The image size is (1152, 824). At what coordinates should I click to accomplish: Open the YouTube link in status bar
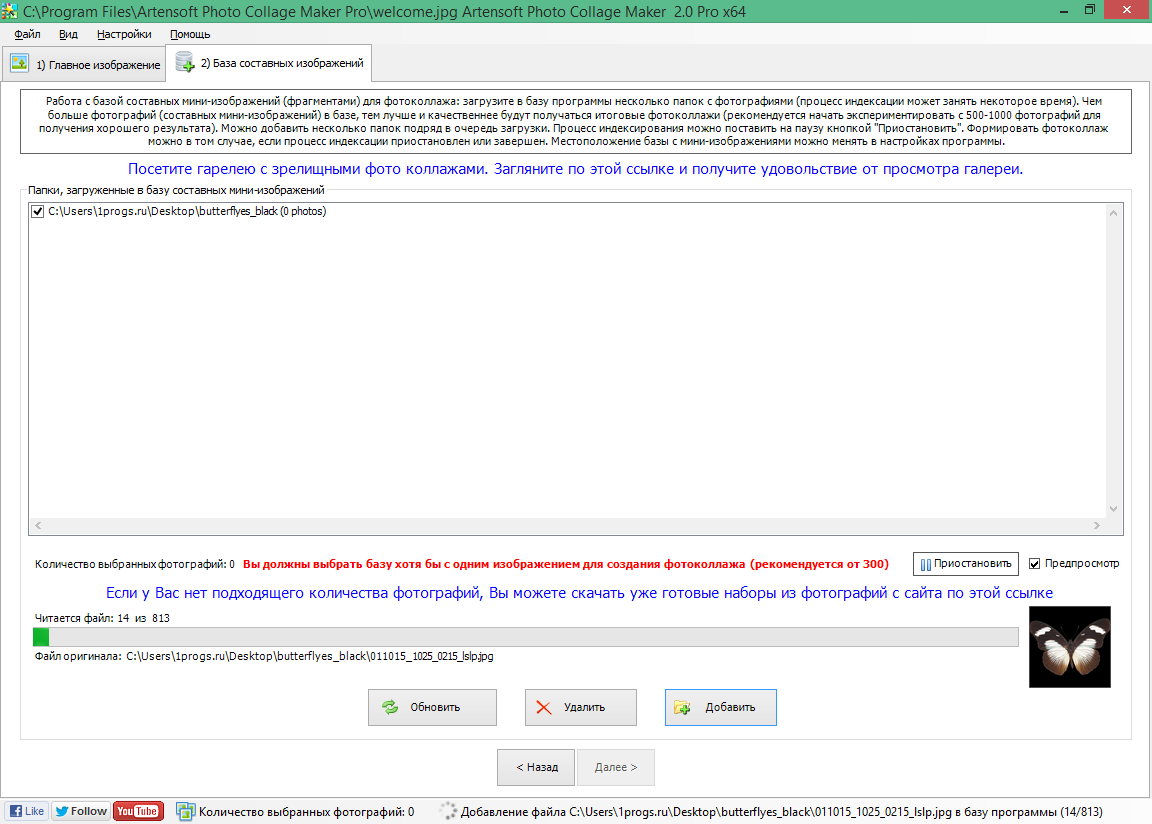pyautogui.click(x=138, y=812)
